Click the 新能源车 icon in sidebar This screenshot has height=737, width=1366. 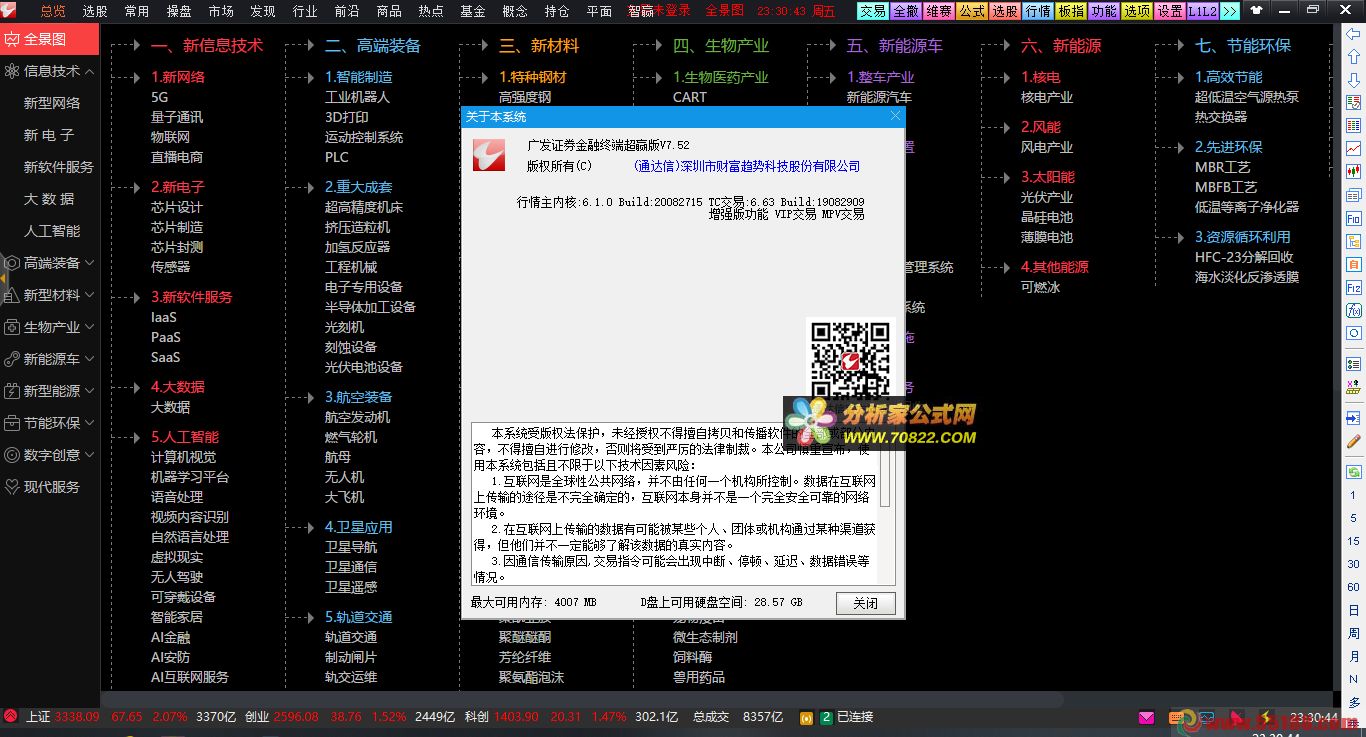[12, 359]
